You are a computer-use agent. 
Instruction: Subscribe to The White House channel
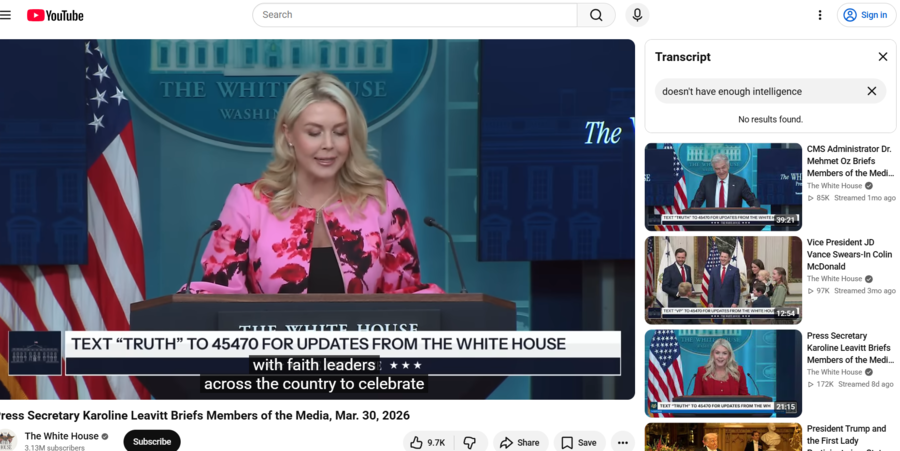152,441
